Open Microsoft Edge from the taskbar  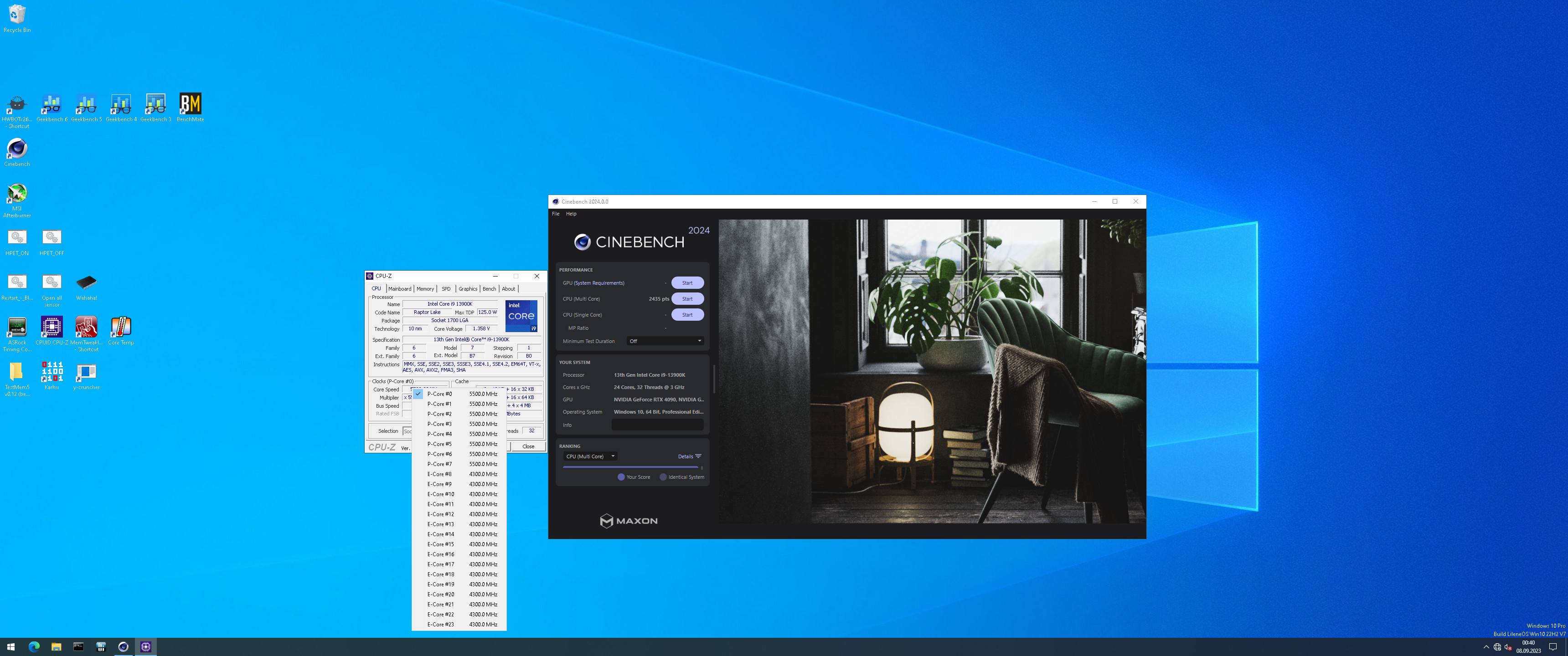click(33, 647)
